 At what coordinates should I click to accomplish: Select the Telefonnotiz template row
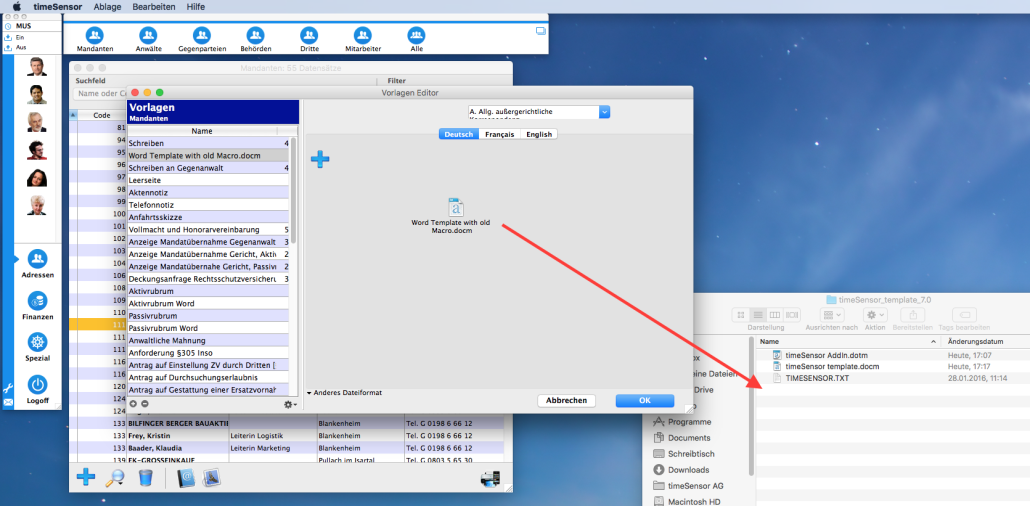pyautogui.click(x=208, y=205)
